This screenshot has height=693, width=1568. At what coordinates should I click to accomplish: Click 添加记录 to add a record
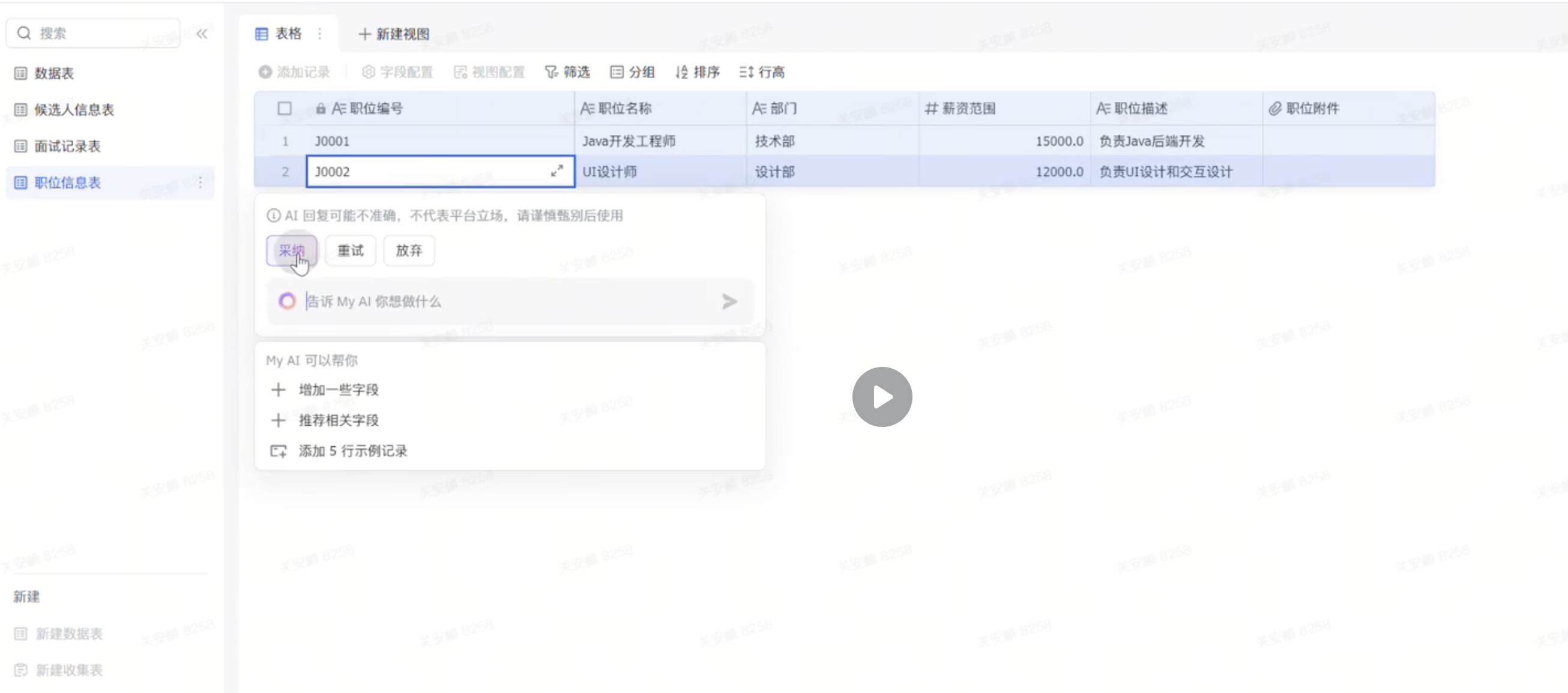click(294, 72)
